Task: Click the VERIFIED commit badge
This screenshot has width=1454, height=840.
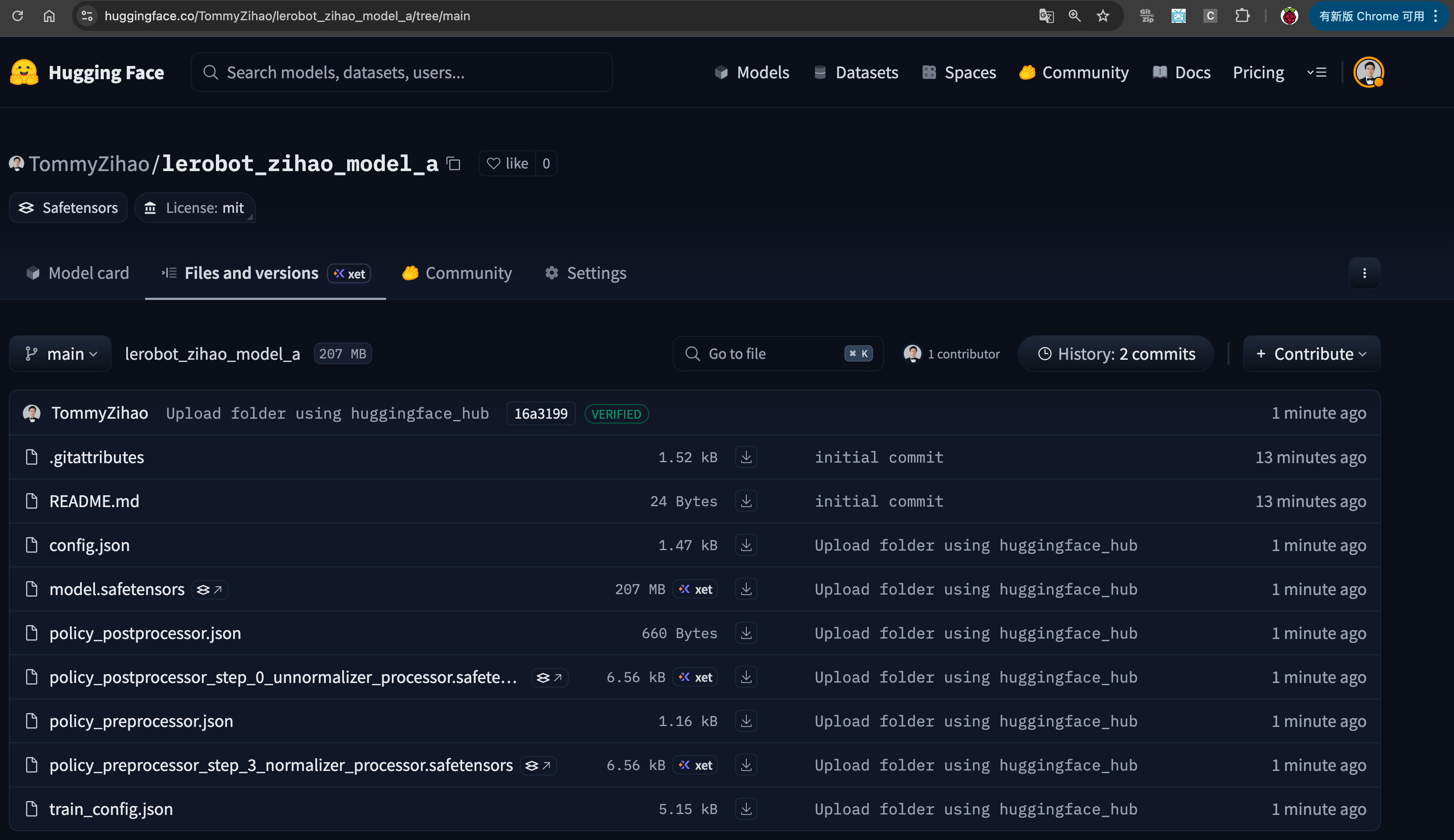Action: pos(617,414)
